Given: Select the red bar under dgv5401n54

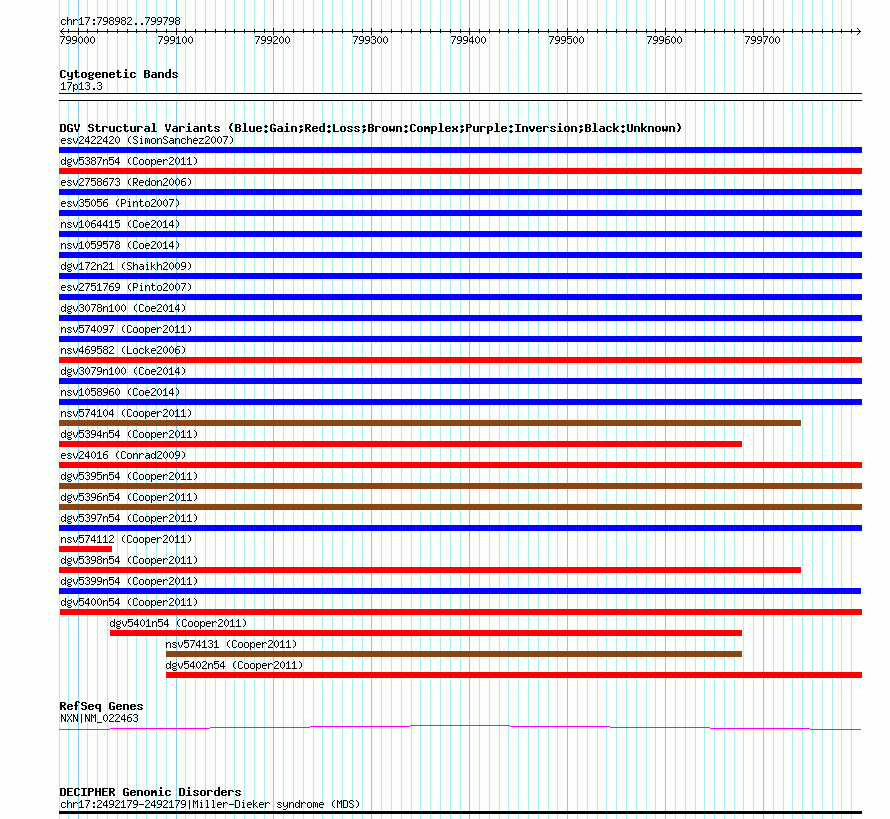Looking at the screenshot, I should tap(426, 633).
